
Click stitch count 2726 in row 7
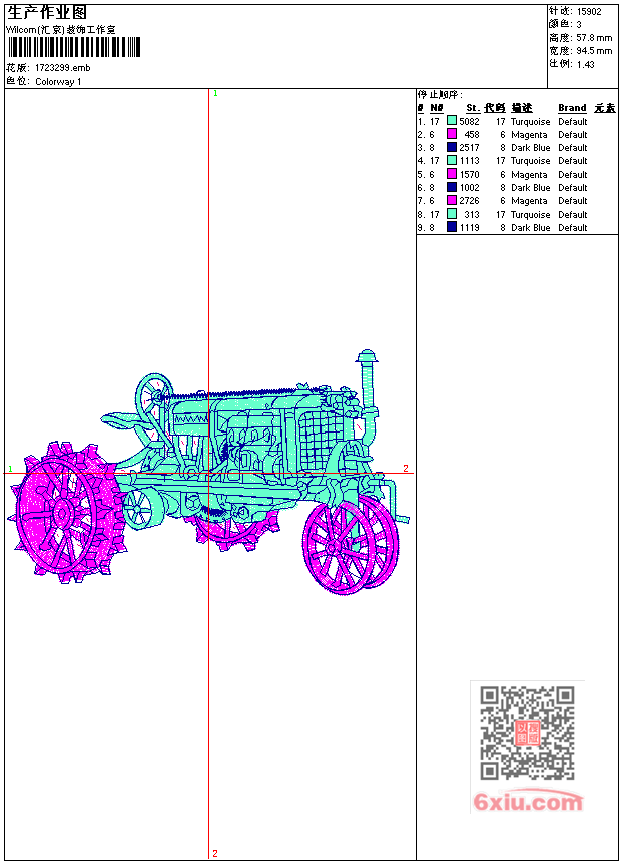point(470,201)
